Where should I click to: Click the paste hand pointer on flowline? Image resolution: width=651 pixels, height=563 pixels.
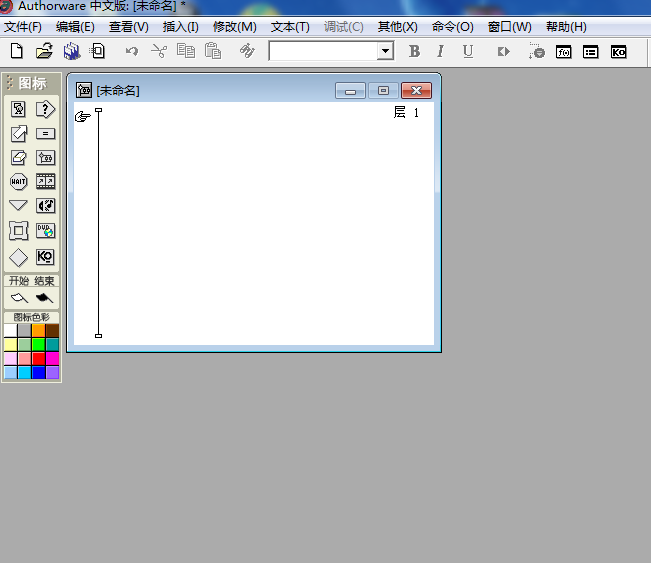tap(83, 117)
